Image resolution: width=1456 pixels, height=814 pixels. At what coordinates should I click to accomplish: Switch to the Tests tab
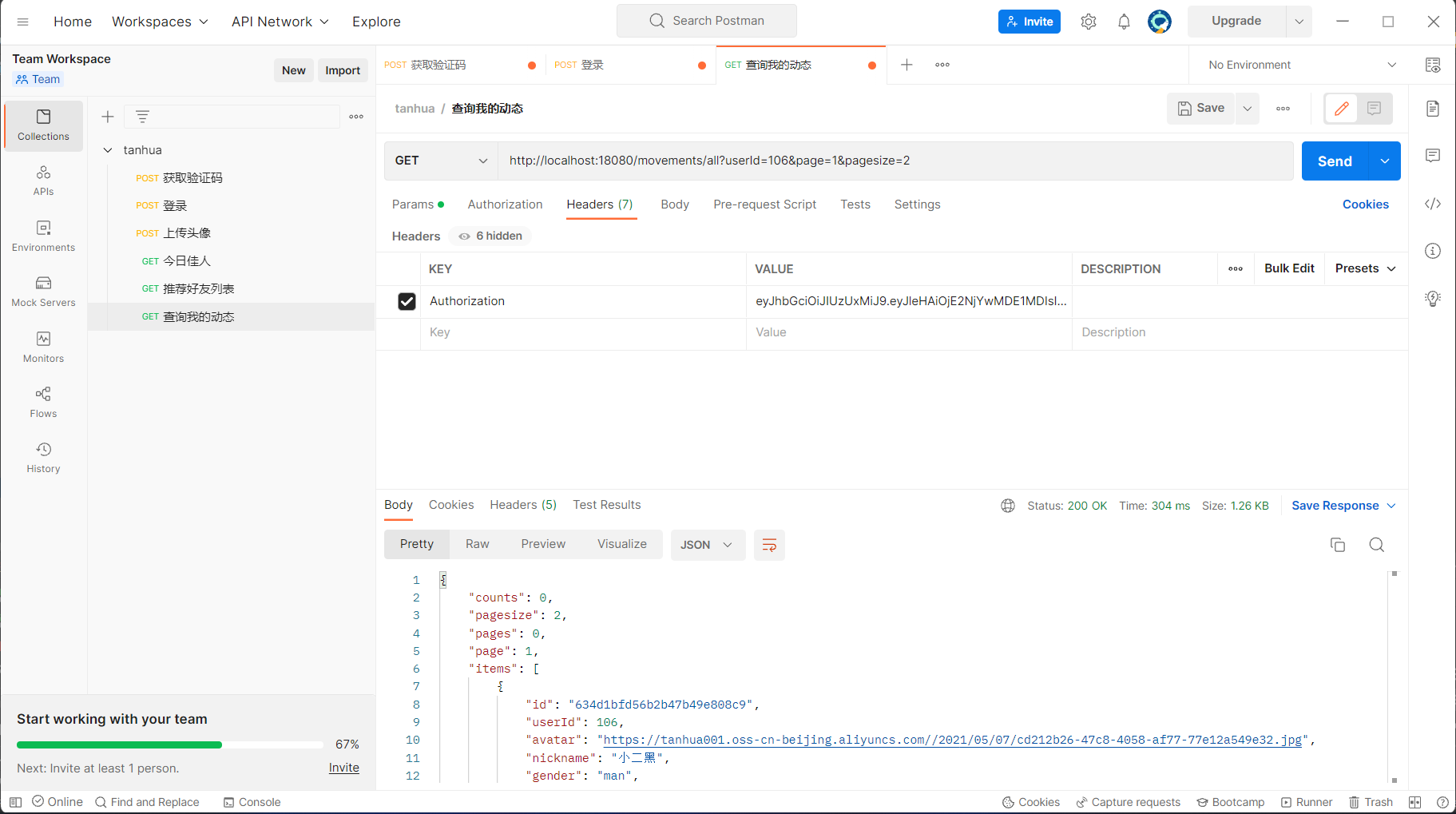[855, 204]
